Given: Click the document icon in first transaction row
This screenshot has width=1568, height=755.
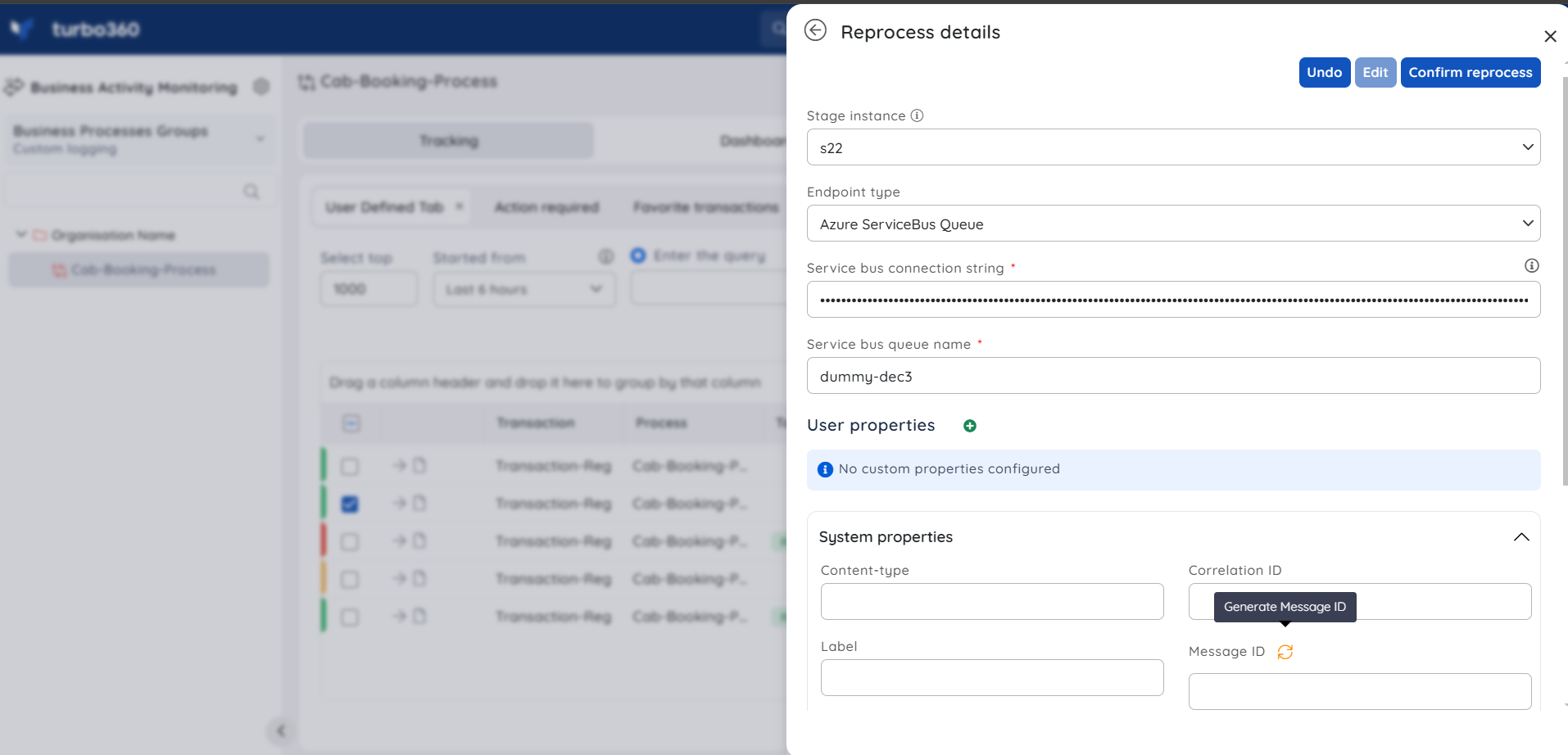Looking at the screenshot, I should [x=419, y=465].
